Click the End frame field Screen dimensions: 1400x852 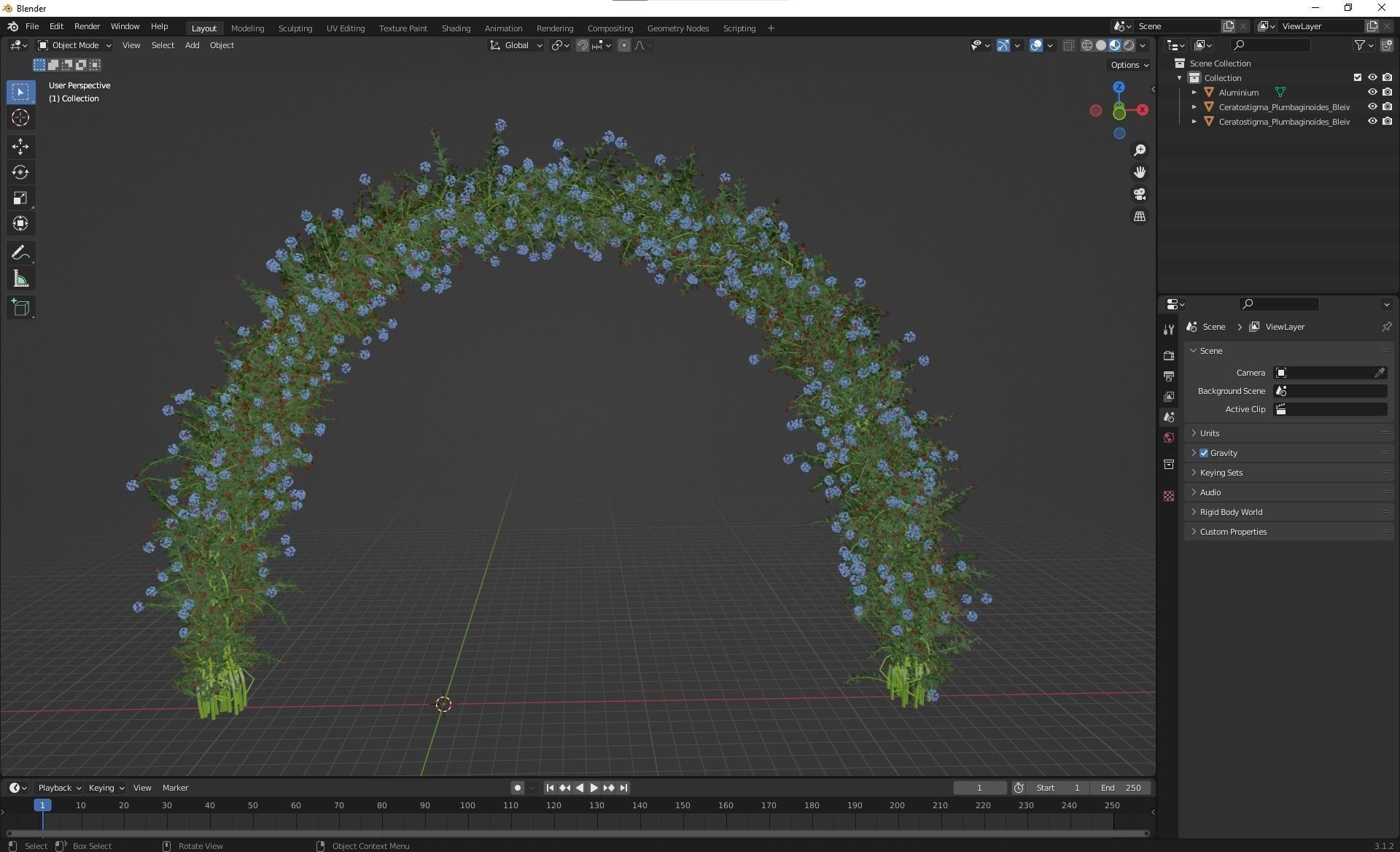click(x=1121, y=788)
